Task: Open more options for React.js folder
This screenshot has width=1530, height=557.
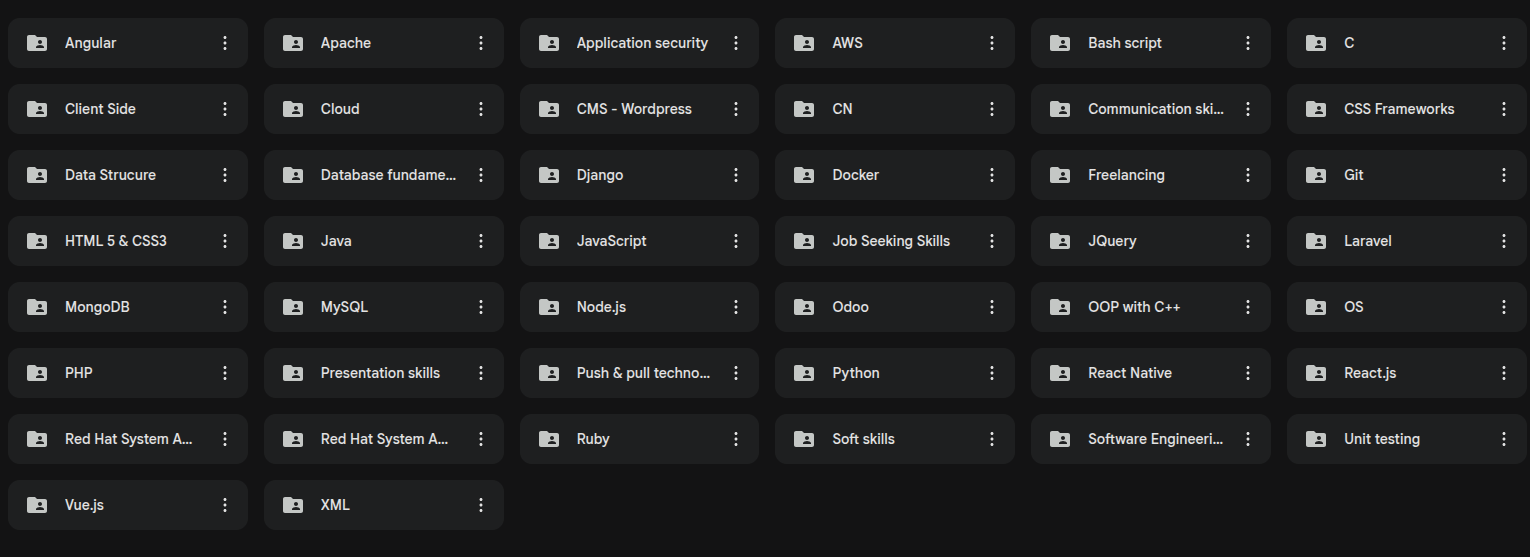Action: tap(1504, 373)
